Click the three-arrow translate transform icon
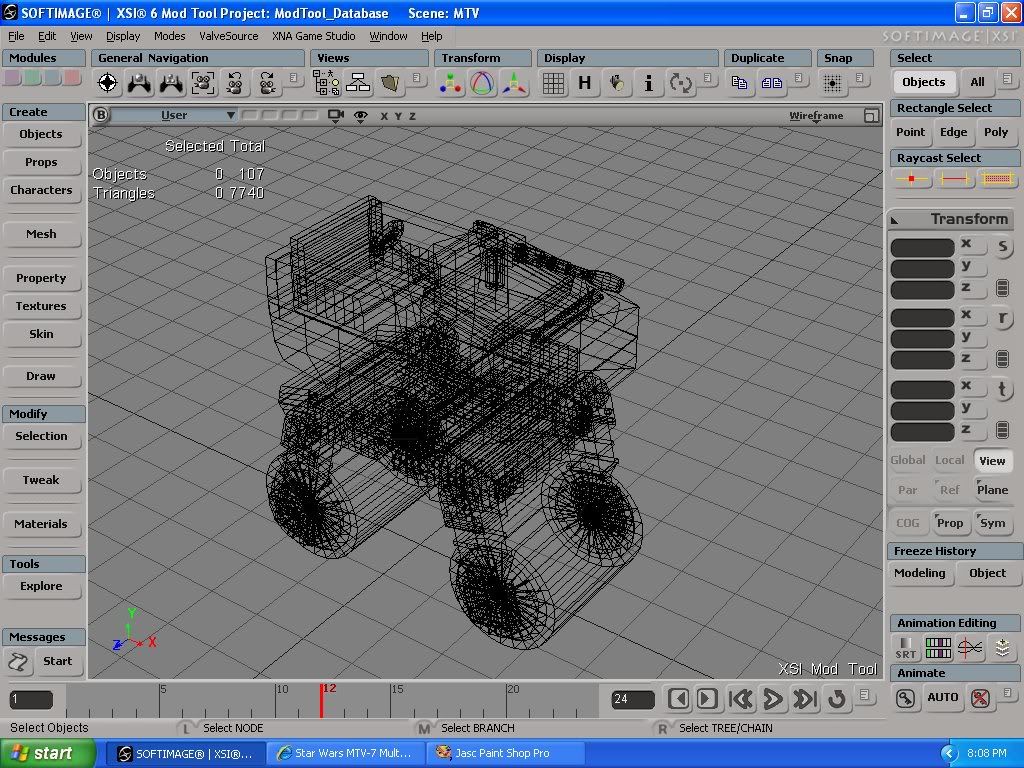The image size is (1024, 768). 514,83
